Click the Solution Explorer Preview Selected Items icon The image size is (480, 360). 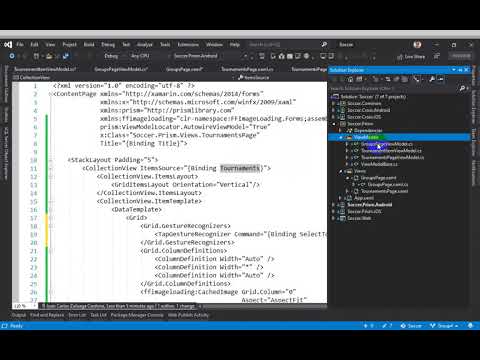point(441,79)
